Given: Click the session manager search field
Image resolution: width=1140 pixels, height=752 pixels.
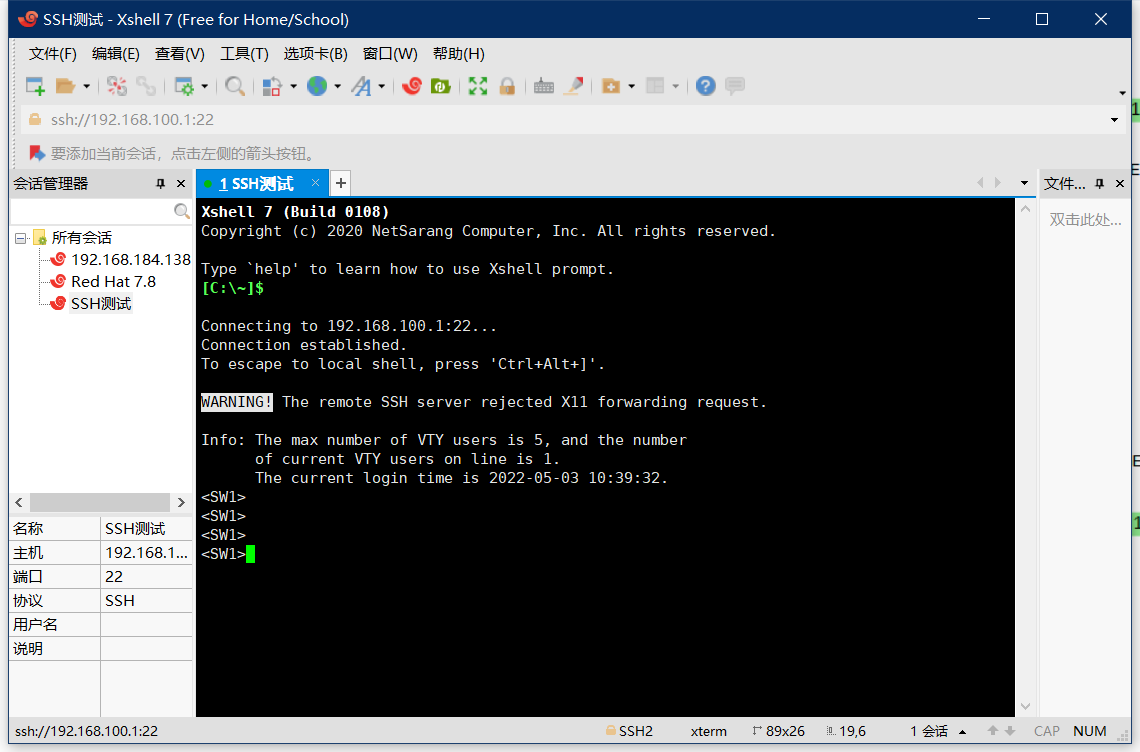Looking at the screenshot, I should coord(92,211).
